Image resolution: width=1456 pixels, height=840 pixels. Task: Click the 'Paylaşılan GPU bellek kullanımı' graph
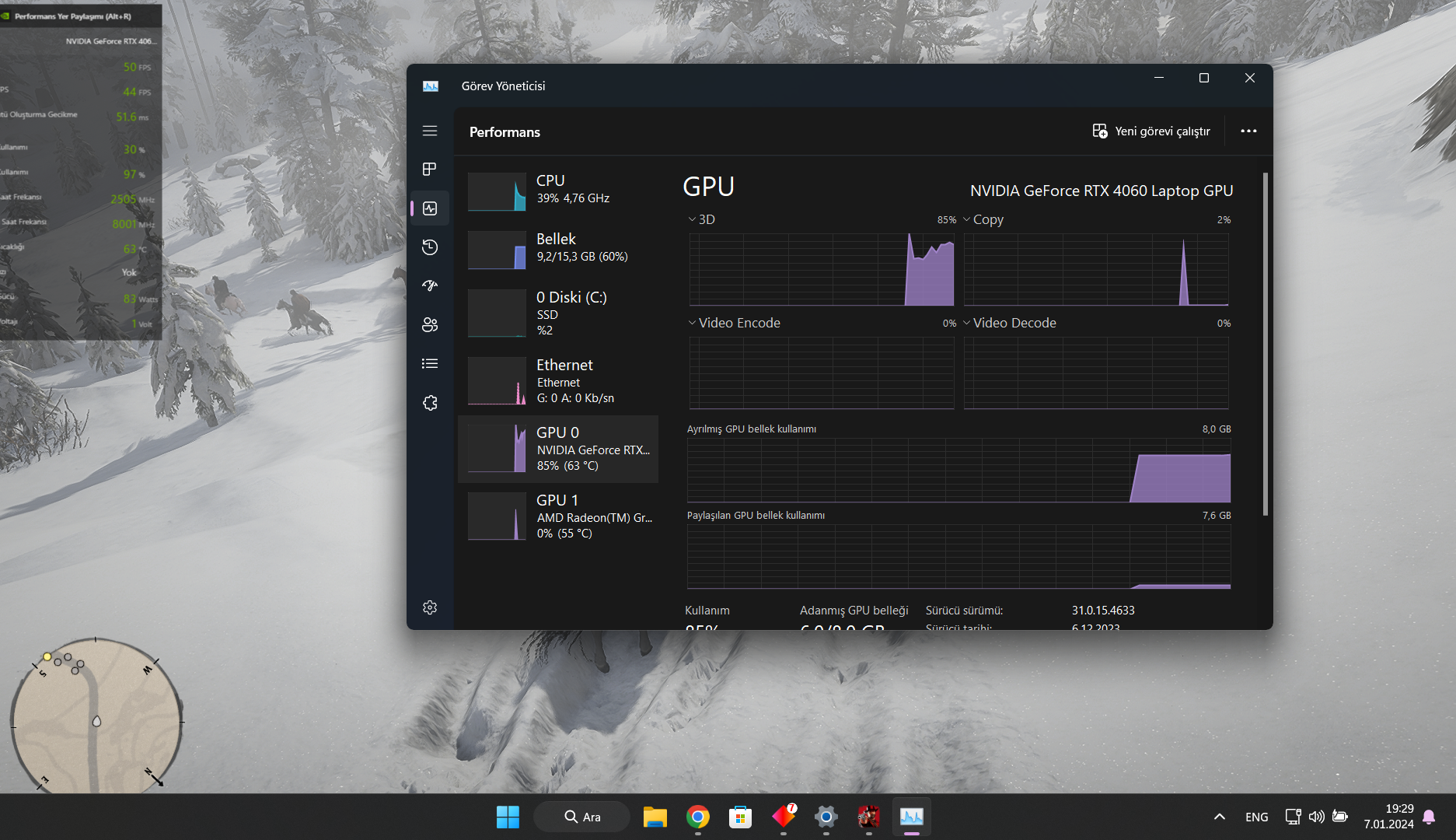(958, 556)
